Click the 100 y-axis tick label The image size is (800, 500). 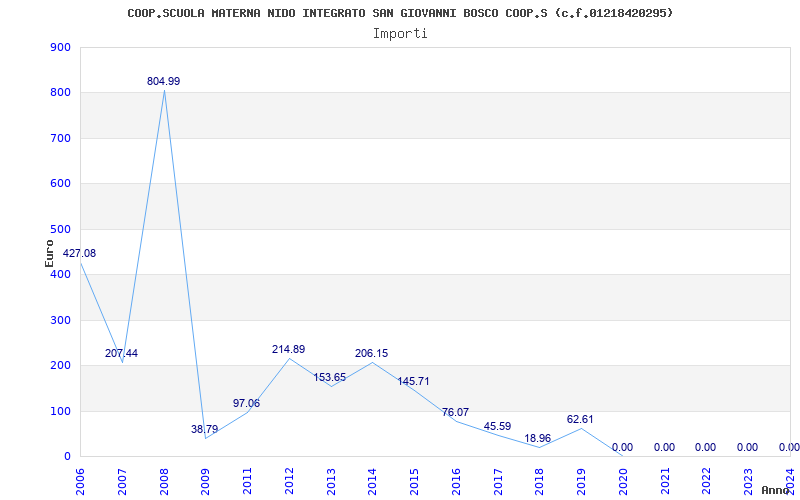click(x=61, y=411)
